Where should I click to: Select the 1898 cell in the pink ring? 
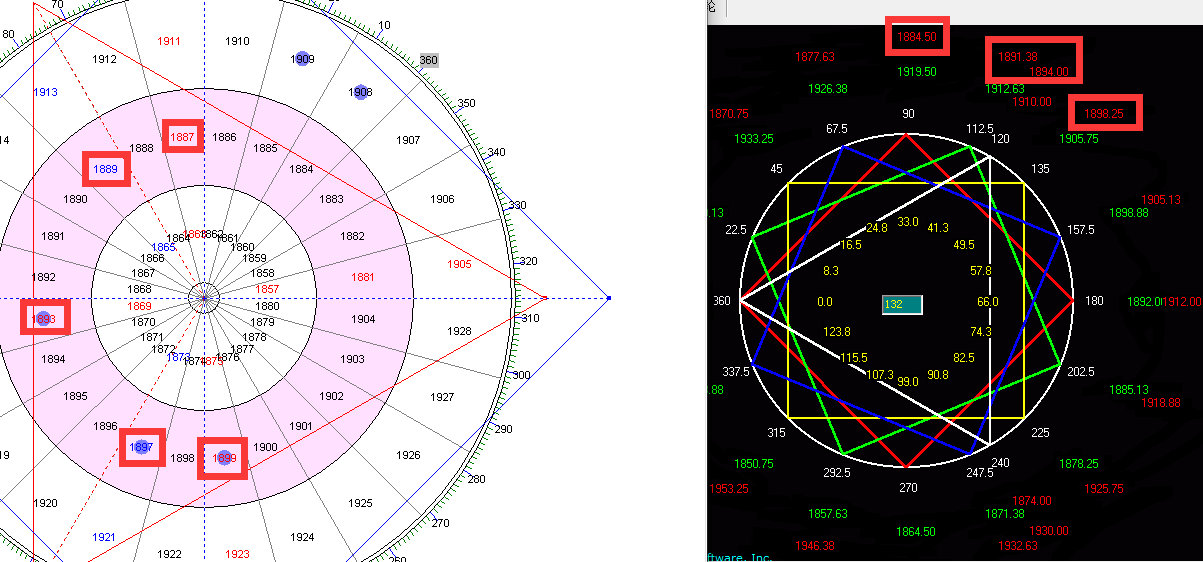tap(182, 458)
